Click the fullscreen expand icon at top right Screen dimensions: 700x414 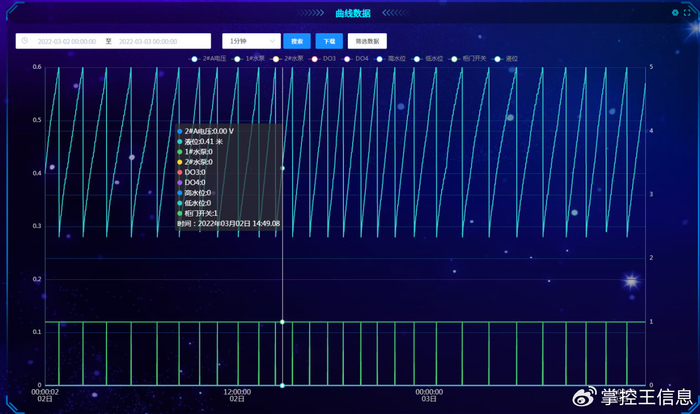pos(687,13)
